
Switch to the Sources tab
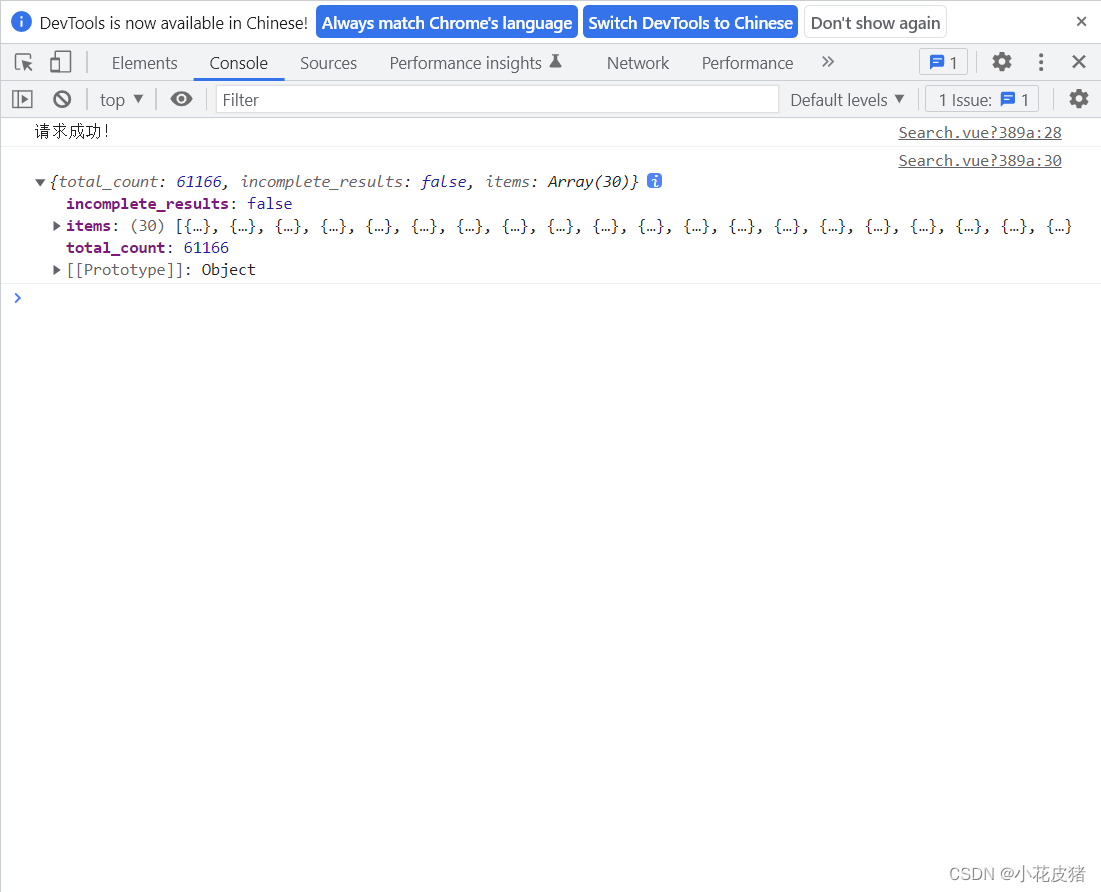coord(329,63)
